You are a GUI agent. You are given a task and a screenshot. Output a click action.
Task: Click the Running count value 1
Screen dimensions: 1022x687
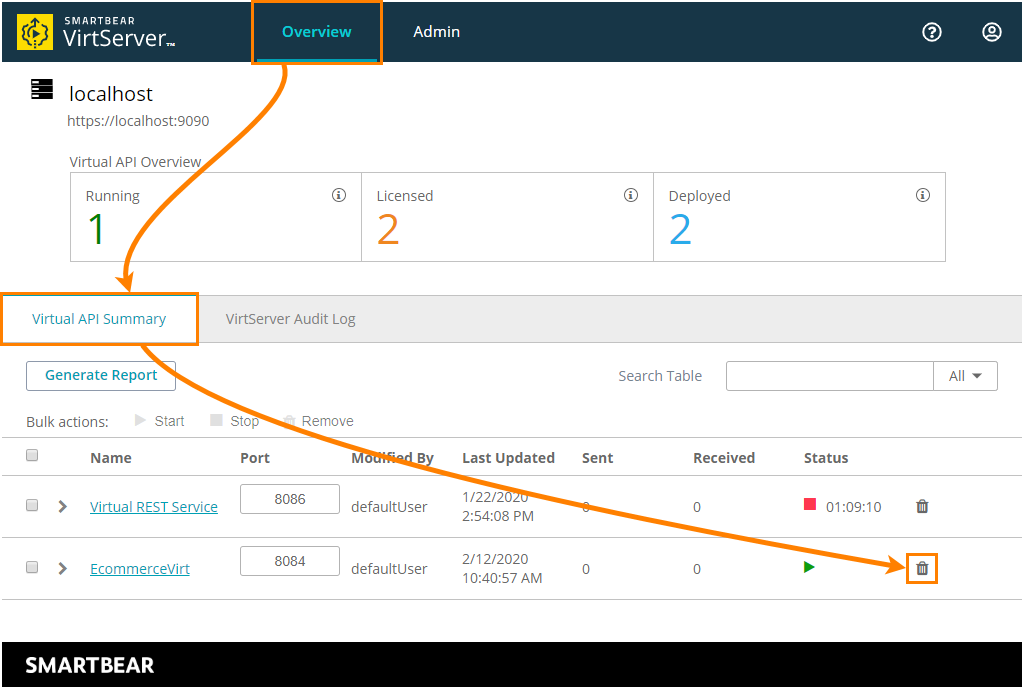pyautogui.click(x=96, y=229)
